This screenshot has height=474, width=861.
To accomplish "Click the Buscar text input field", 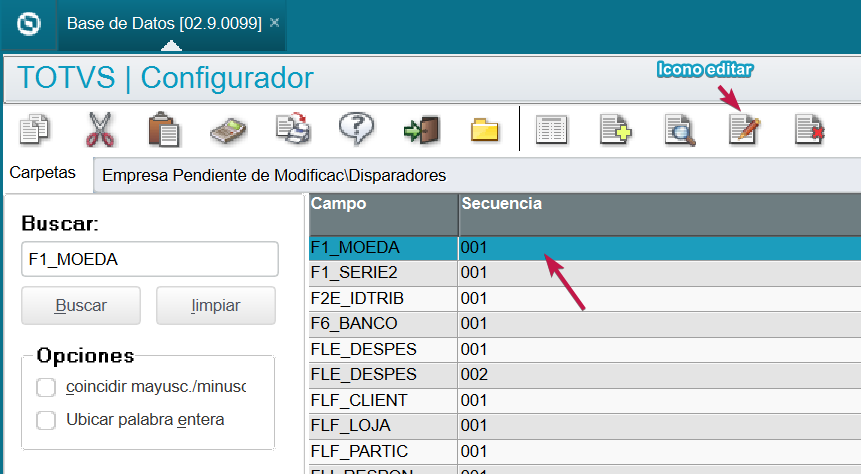I will tap(150, 259).
